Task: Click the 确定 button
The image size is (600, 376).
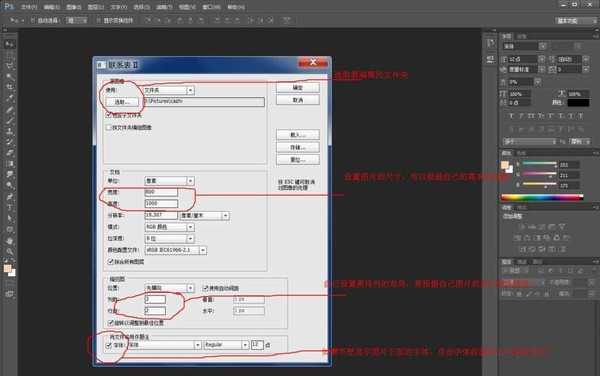Action: click(298, 88)
